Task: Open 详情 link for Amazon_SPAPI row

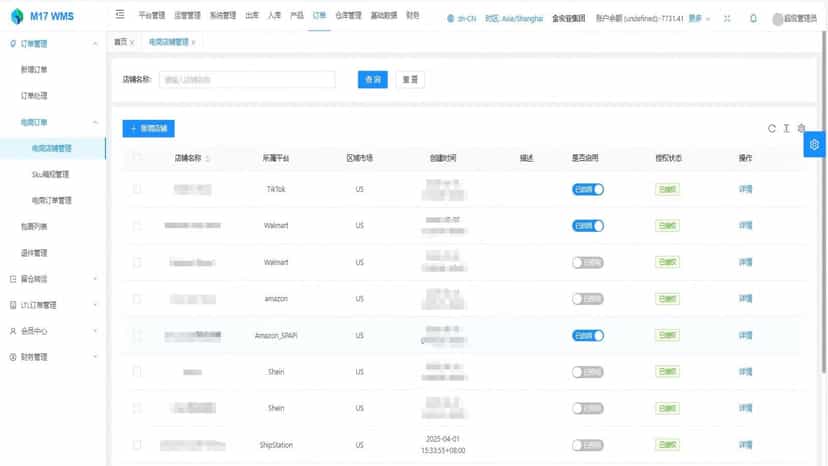Action: 745,335
